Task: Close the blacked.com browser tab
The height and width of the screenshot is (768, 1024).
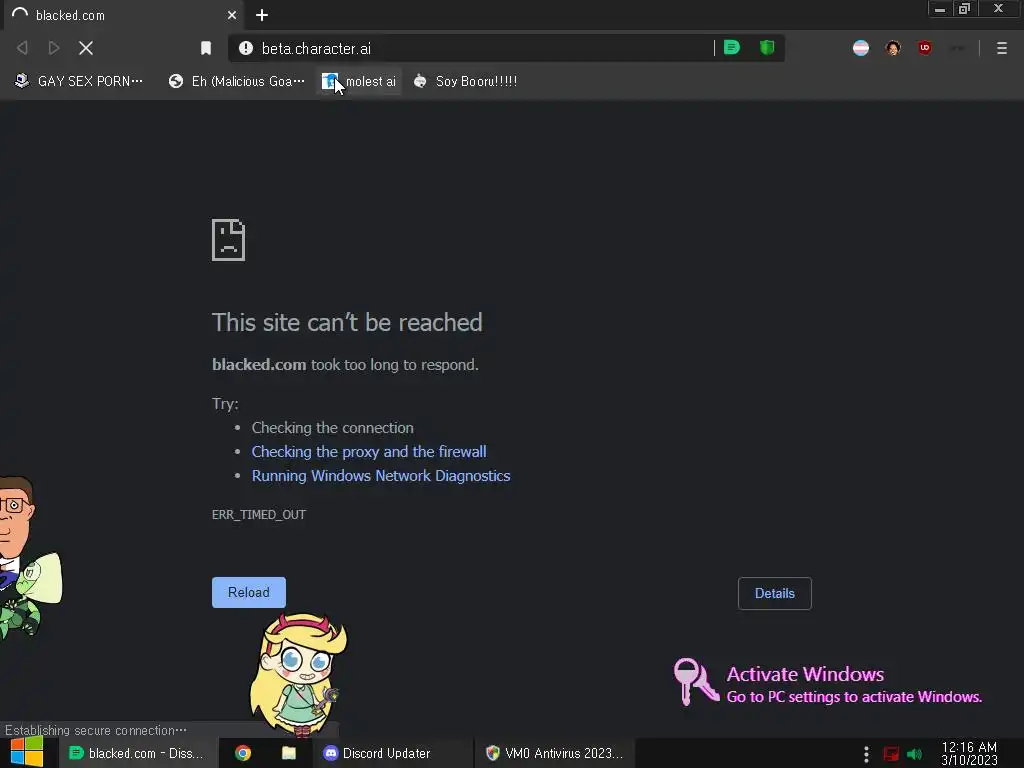Action: (232, 15)
